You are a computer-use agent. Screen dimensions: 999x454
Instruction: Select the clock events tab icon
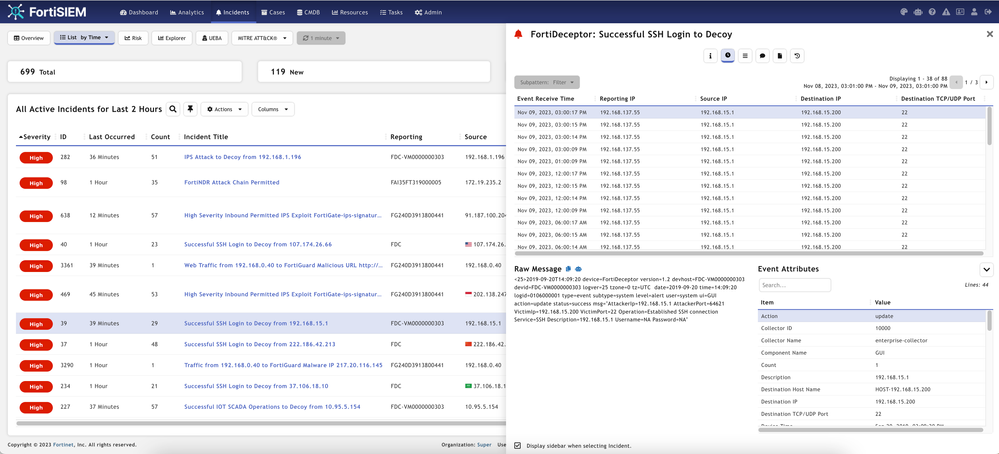click(728, 56)
